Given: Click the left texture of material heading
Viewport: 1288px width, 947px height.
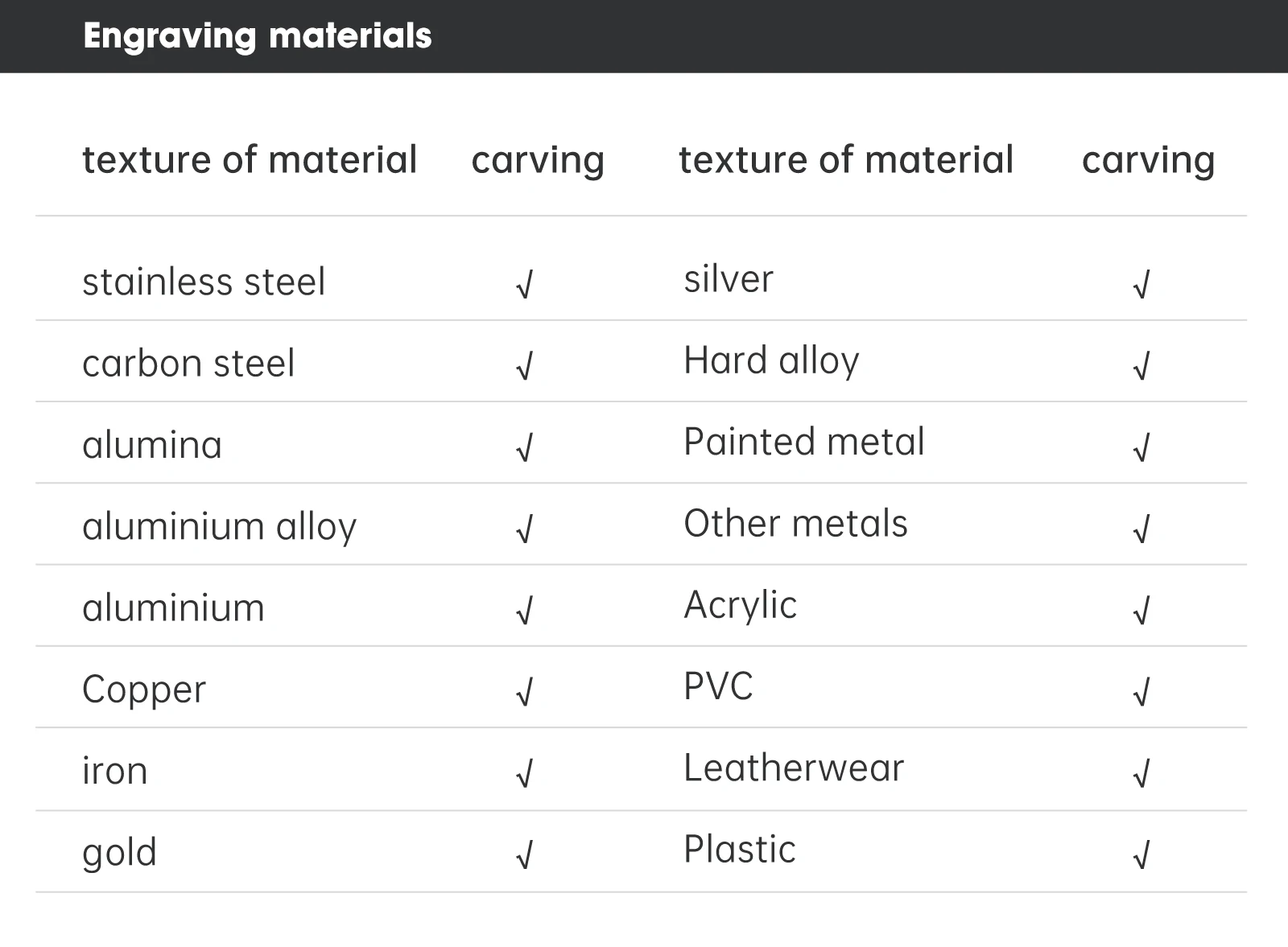Looking at the screenshot, I should point(250,159).
